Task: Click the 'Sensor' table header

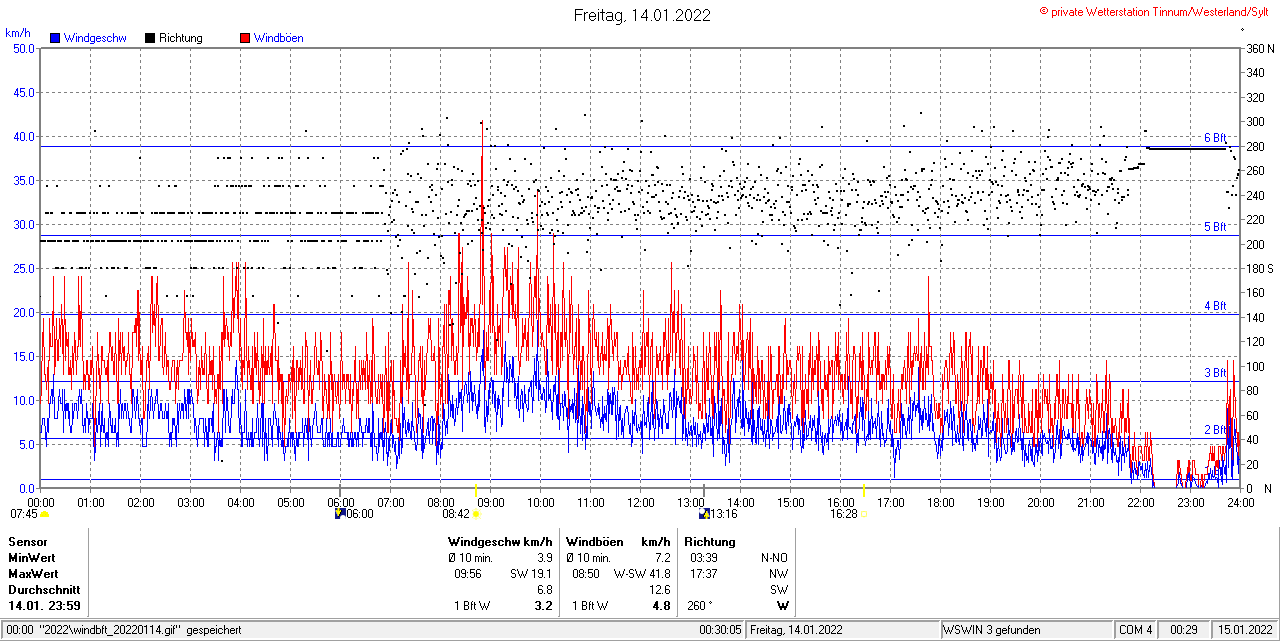Action: (27, 542)
